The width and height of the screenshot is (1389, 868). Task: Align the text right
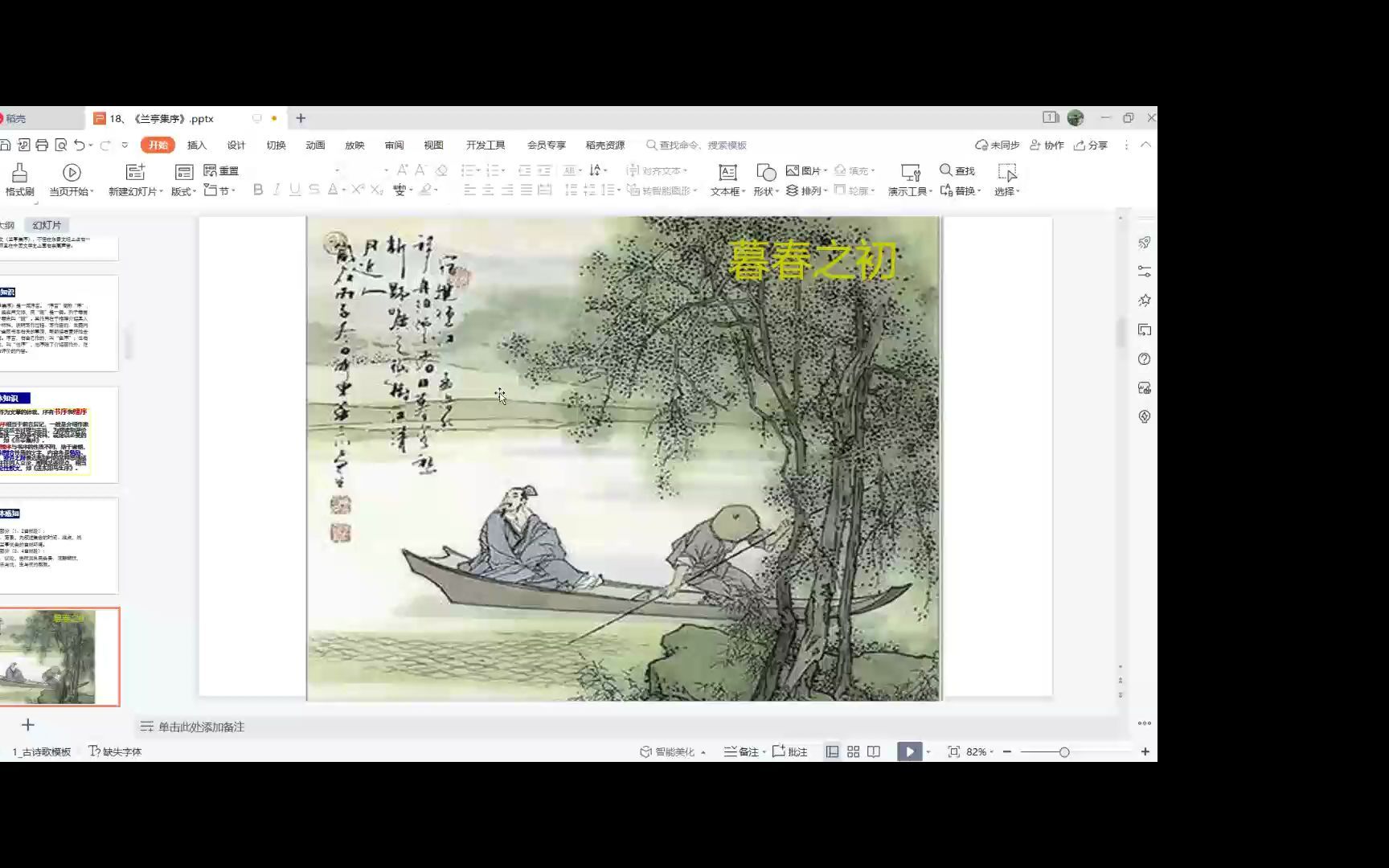[507, 190]
